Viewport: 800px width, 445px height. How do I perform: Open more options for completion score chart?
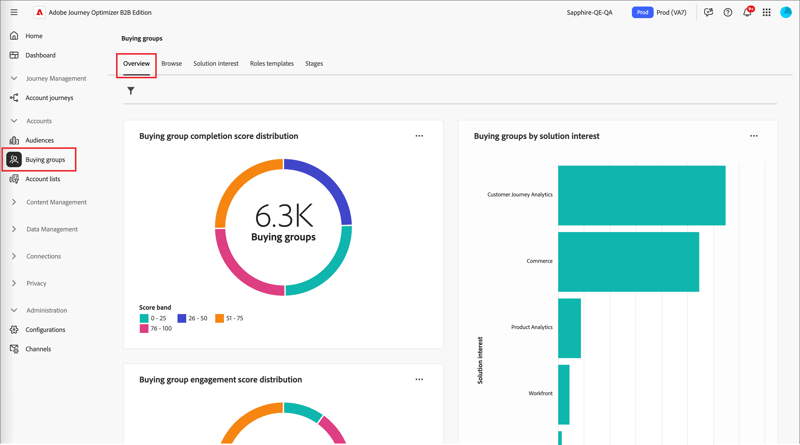click(x=419, y=136)
